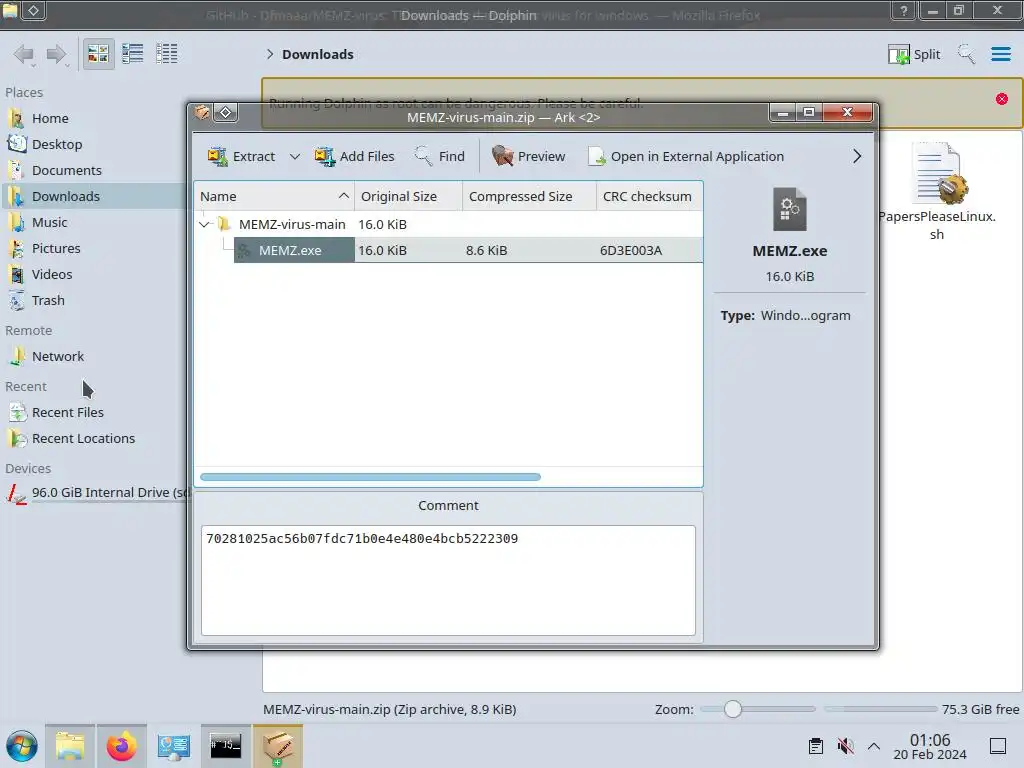Sort by Name column header
This screenshot has height=768, width=1024.
tap(274, 197)
